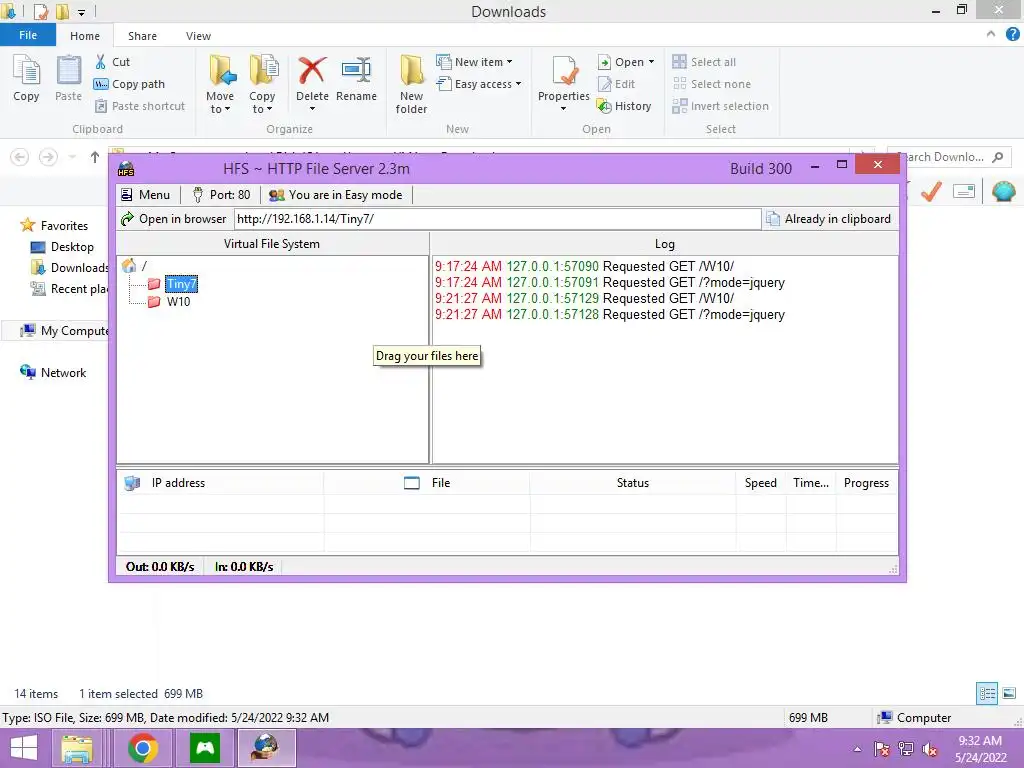Open the Easy access dropdown

coord(479,84)
